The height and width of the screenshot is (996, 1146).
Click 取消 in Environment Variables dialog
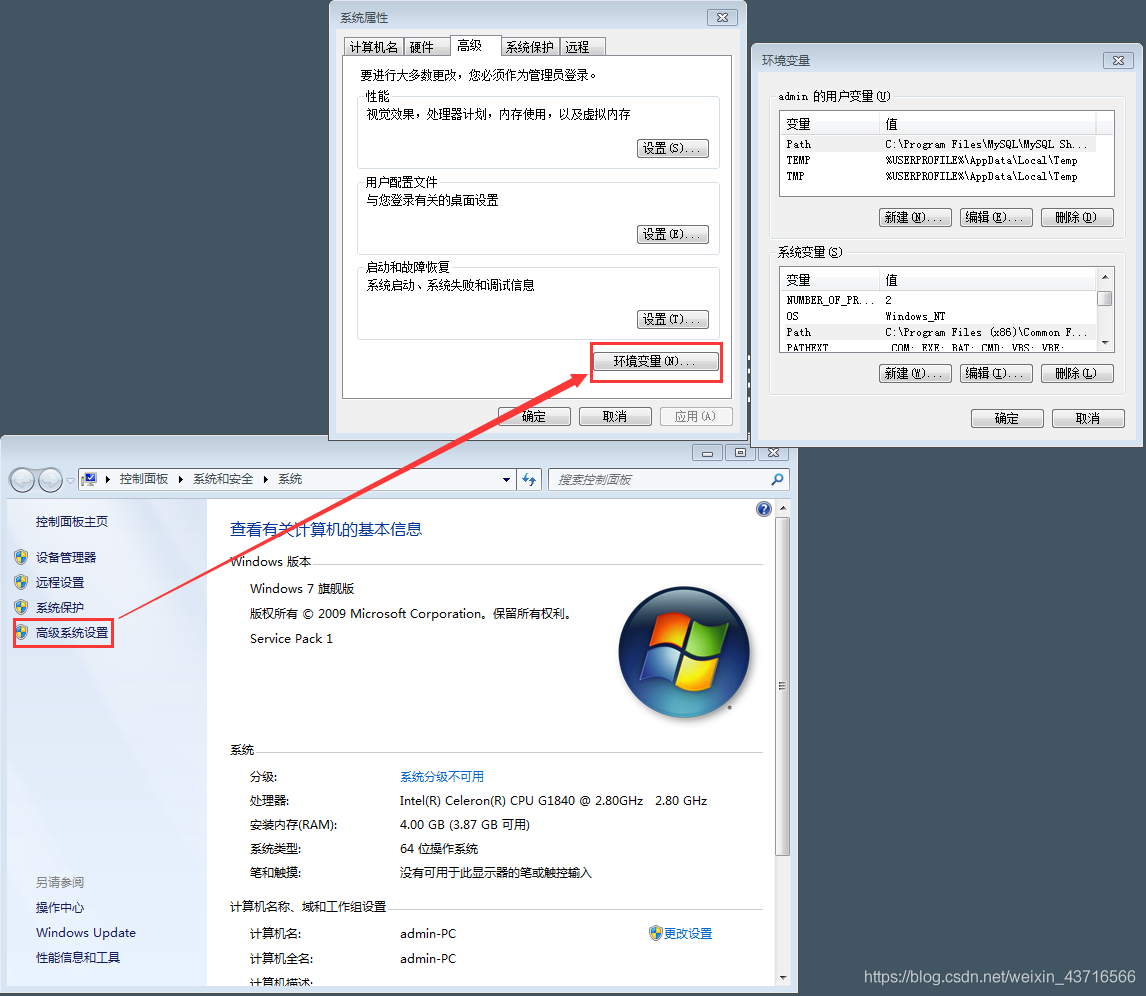(x=1088, y=419)
